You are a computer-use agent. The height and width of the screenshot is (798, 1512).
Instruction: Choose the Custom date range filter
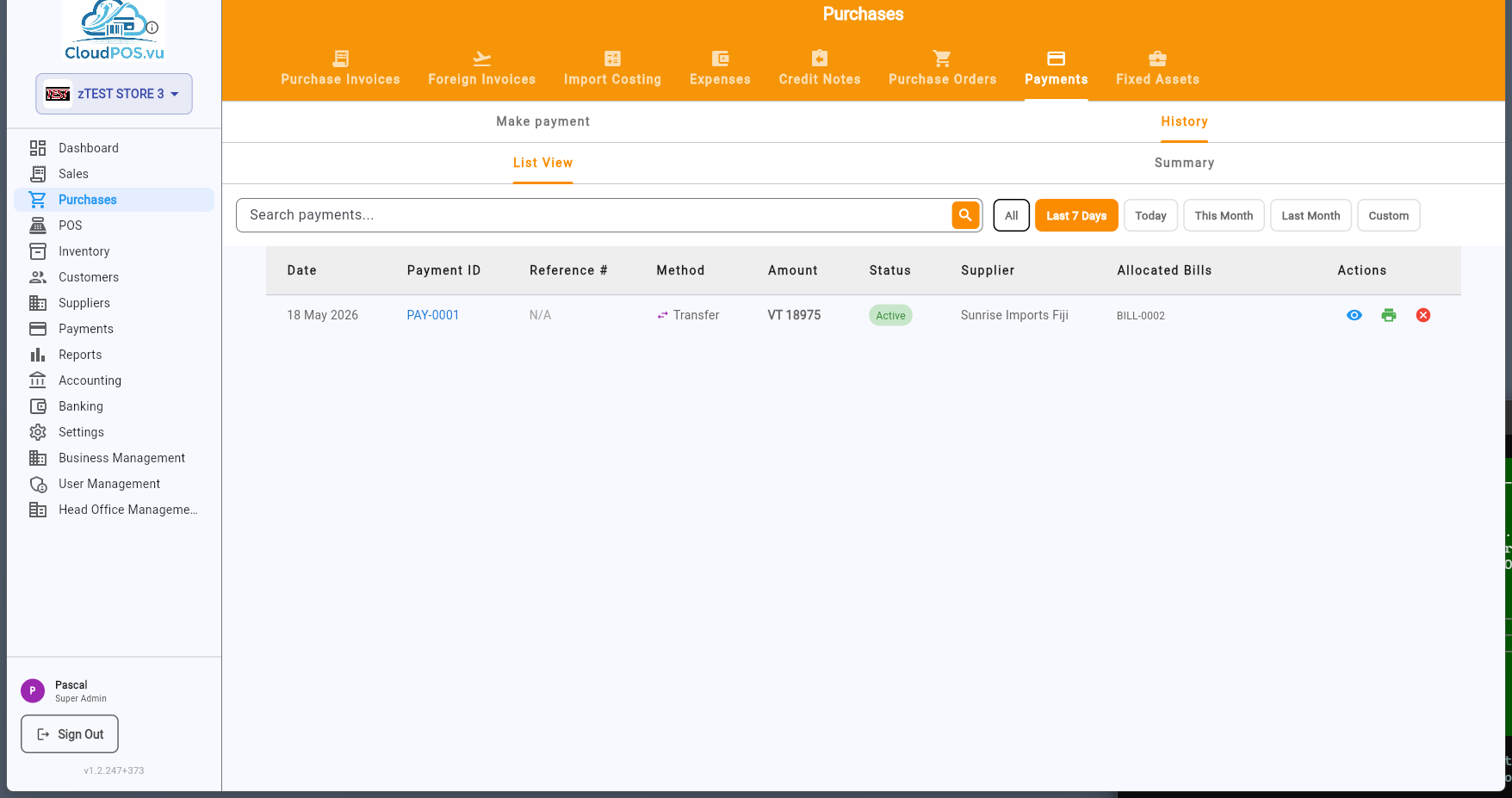coord(1388,215)
